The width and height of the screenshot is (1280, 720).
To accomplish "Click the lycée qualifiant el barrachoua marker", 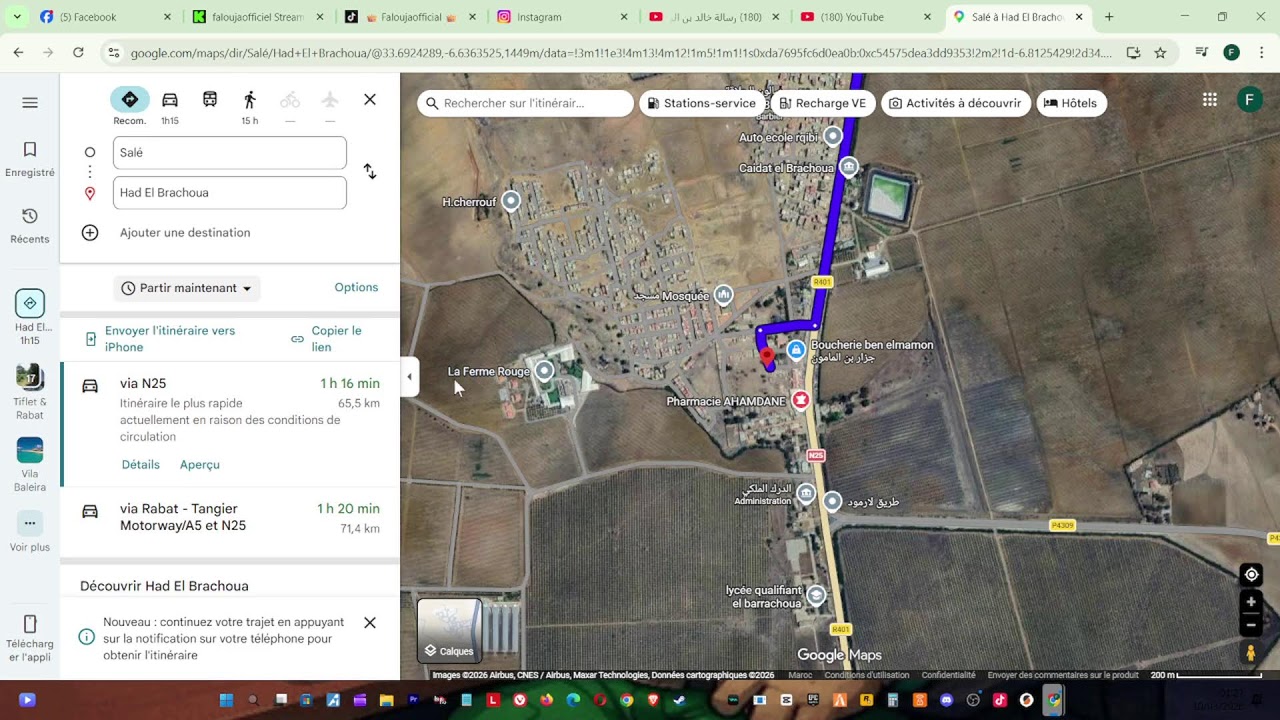I will click(816, 595).
